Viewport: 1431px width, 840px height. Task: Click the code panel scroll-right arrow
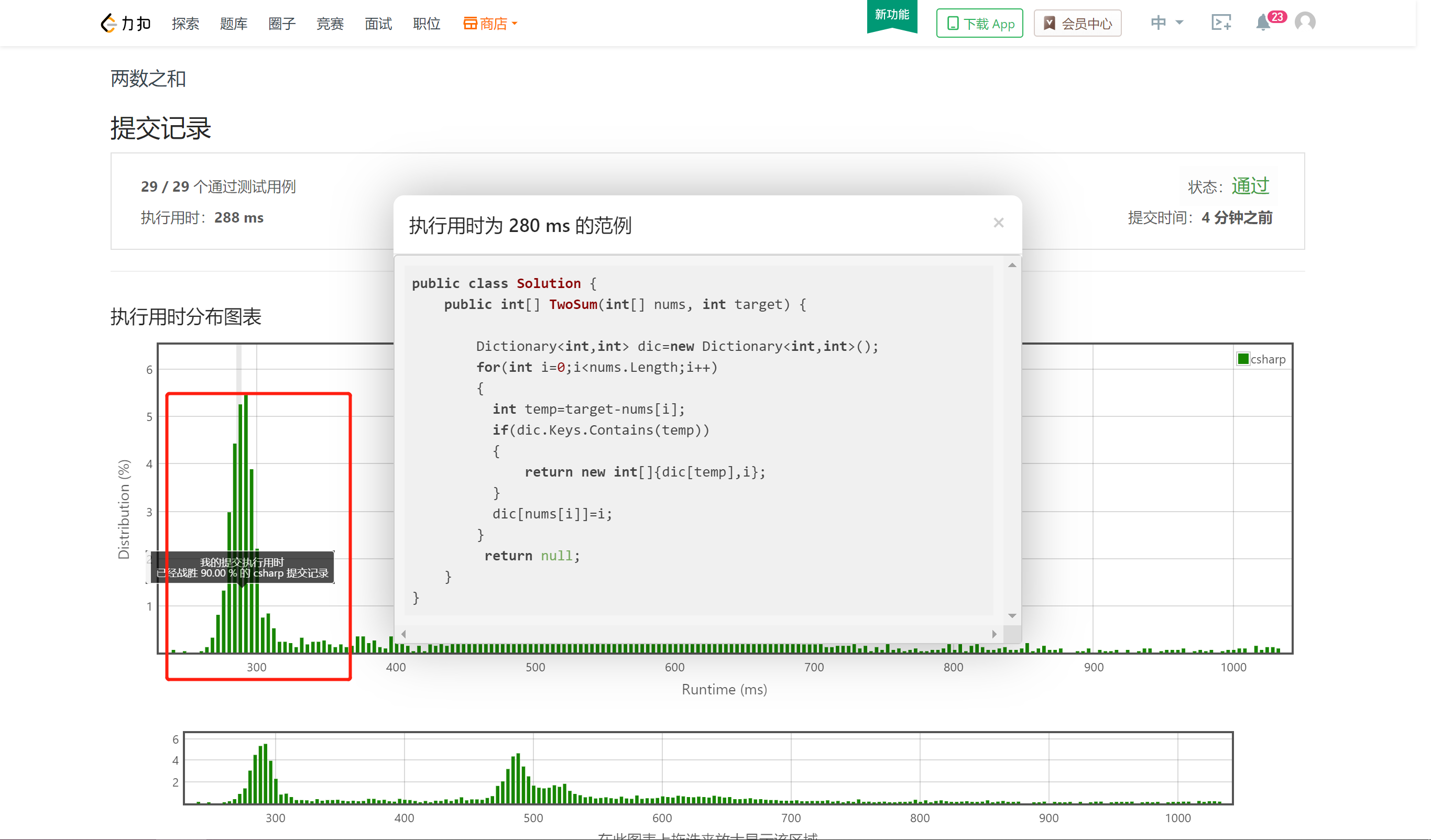point(995,634)
